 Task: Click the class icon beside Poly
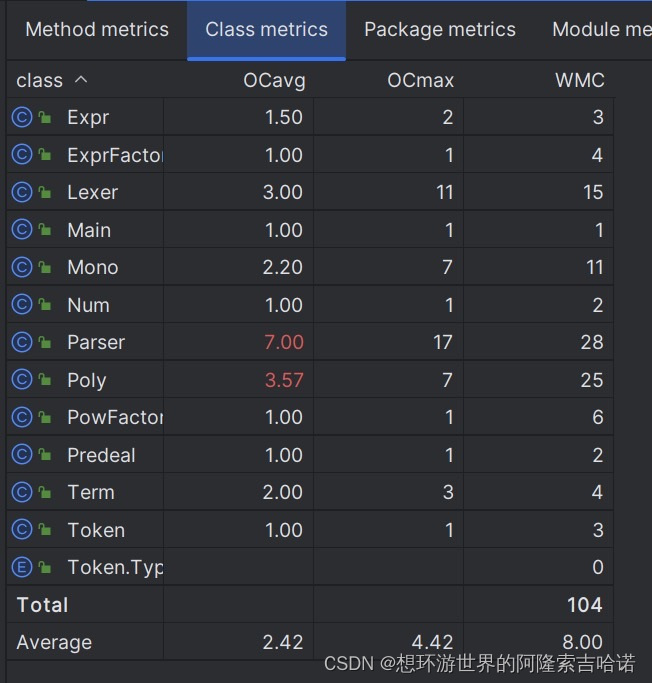(x=22, y=379)
